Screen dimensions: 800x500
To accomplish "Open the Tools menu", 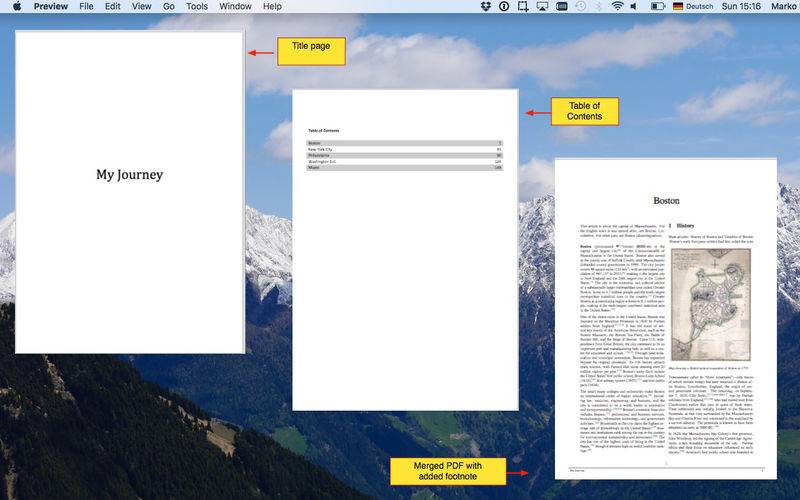I will pyautogui.click(x=197, y=6).
